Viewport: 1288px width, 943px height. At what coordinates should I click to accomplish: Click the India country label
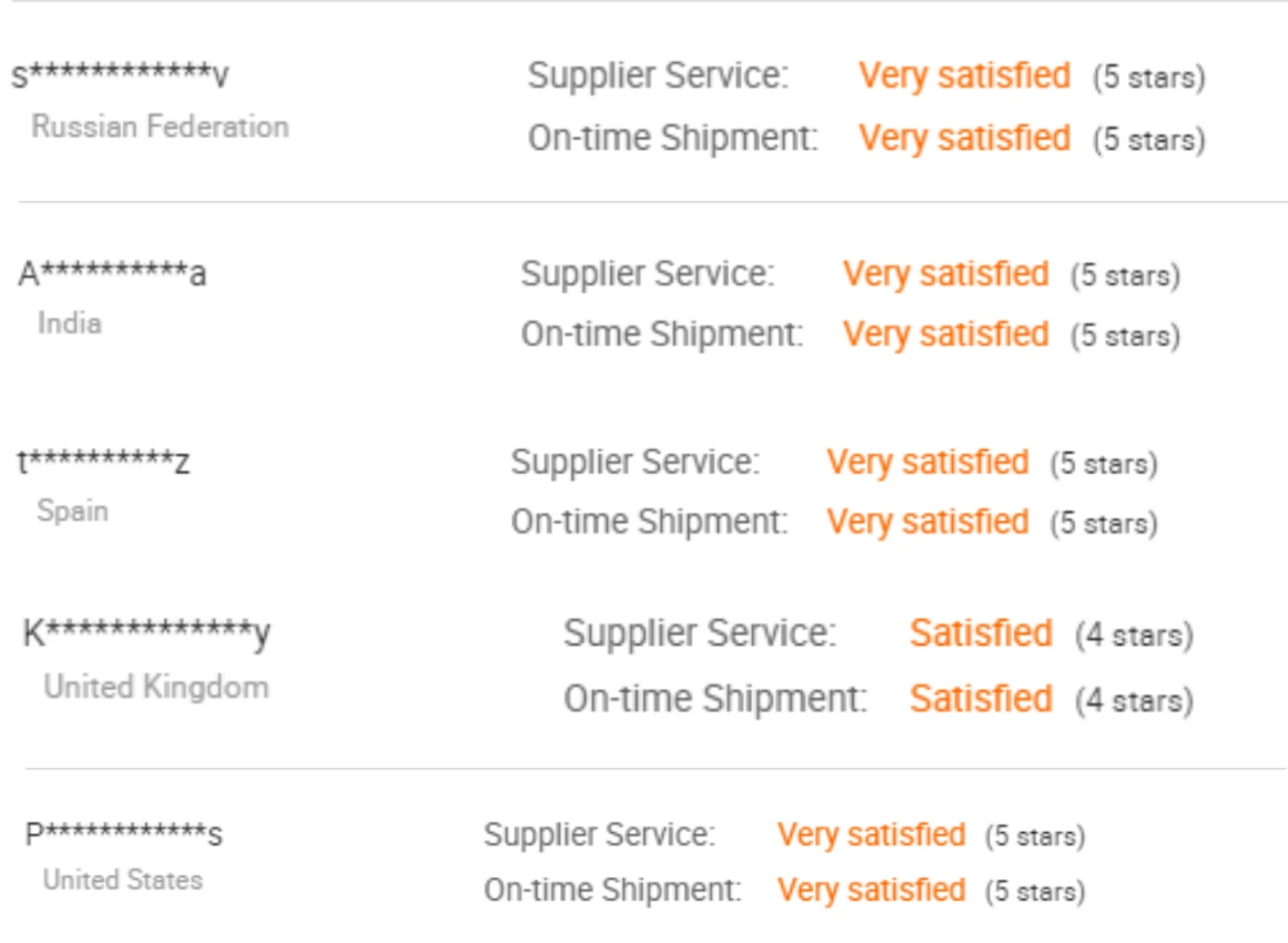[70, 323]
